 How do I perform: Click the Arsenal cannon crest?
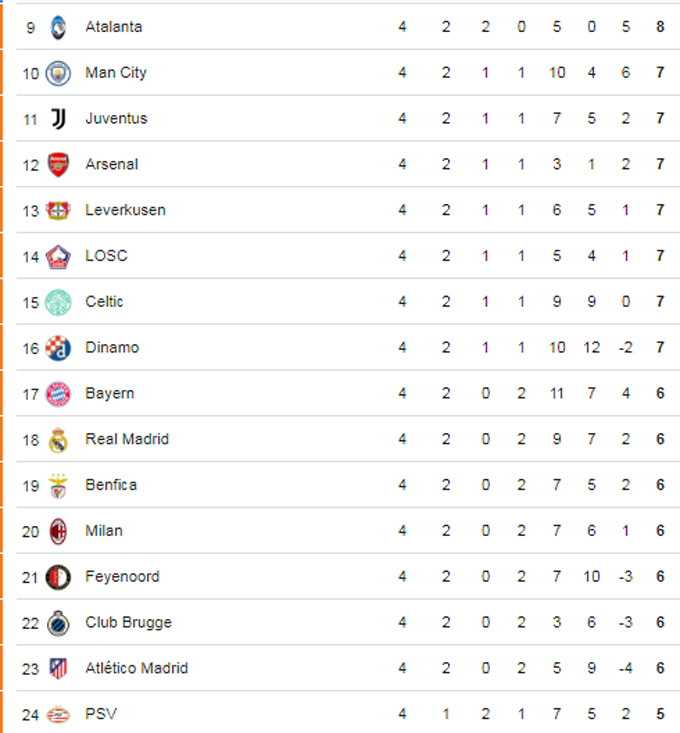click(58, 165)
